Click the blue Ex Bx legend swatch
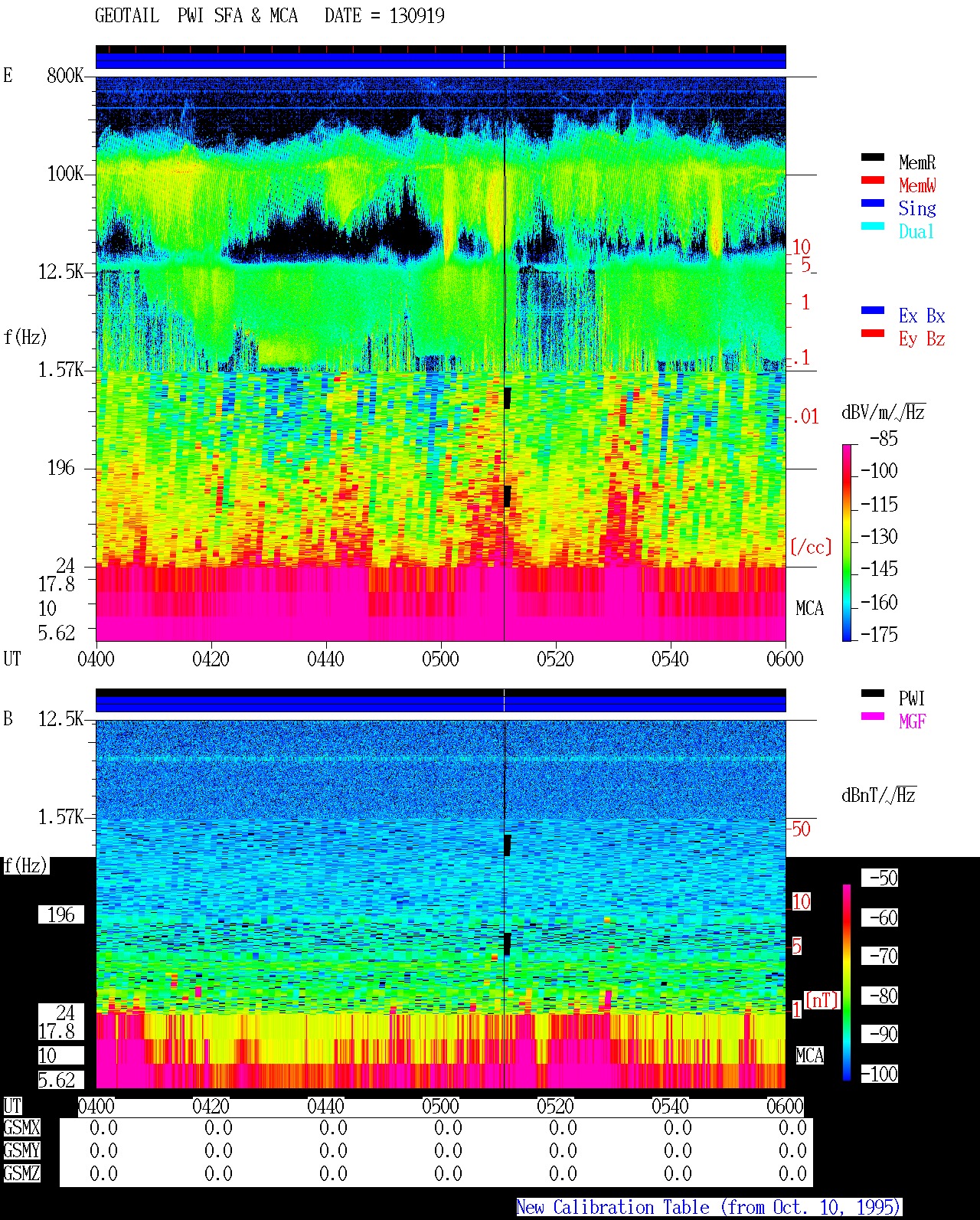The height and width of the screenshot is (1220, 980). 873,310
